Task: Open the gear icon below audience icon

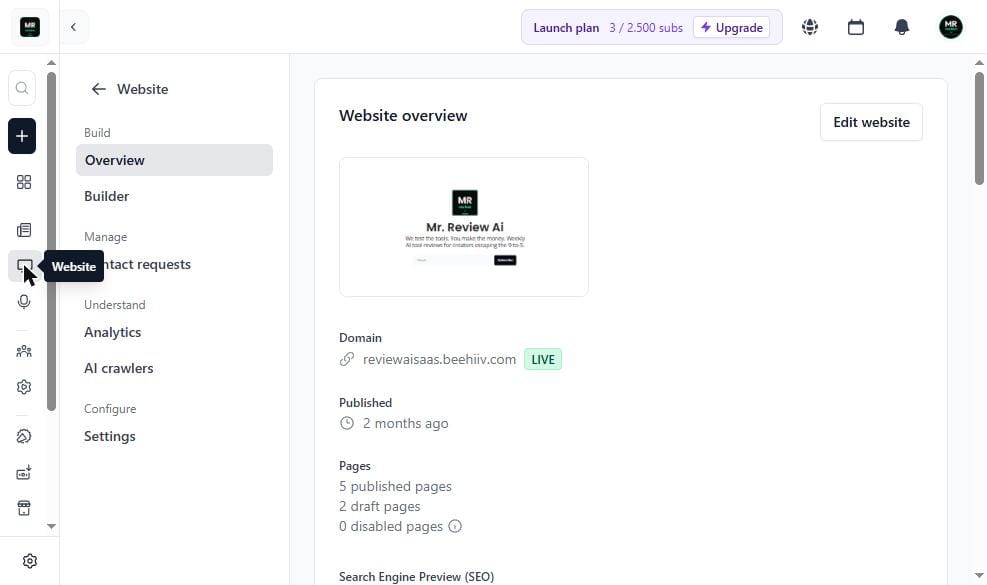Action: 24,387
